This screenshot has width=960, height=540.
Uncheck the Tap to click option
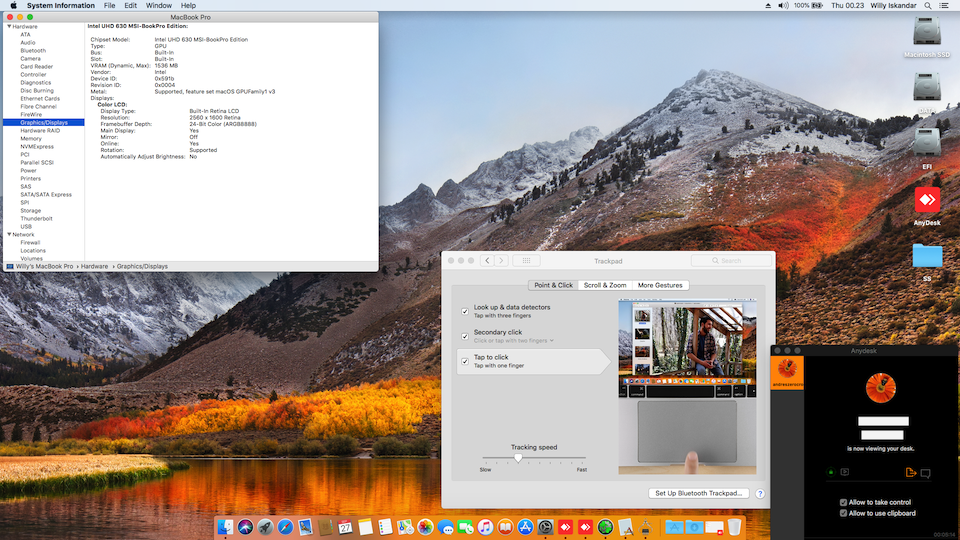click(x=465, y=361)
